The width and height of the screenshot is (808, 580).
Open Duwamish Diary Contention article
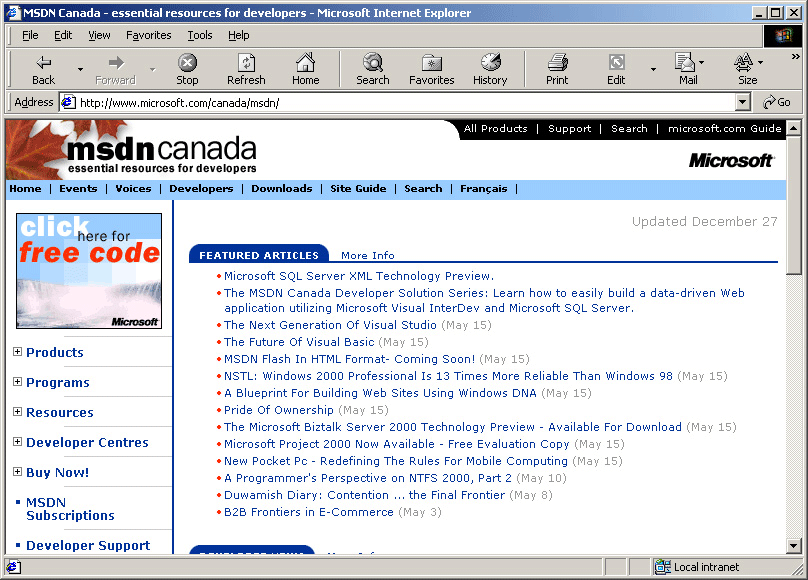point(364,495)
